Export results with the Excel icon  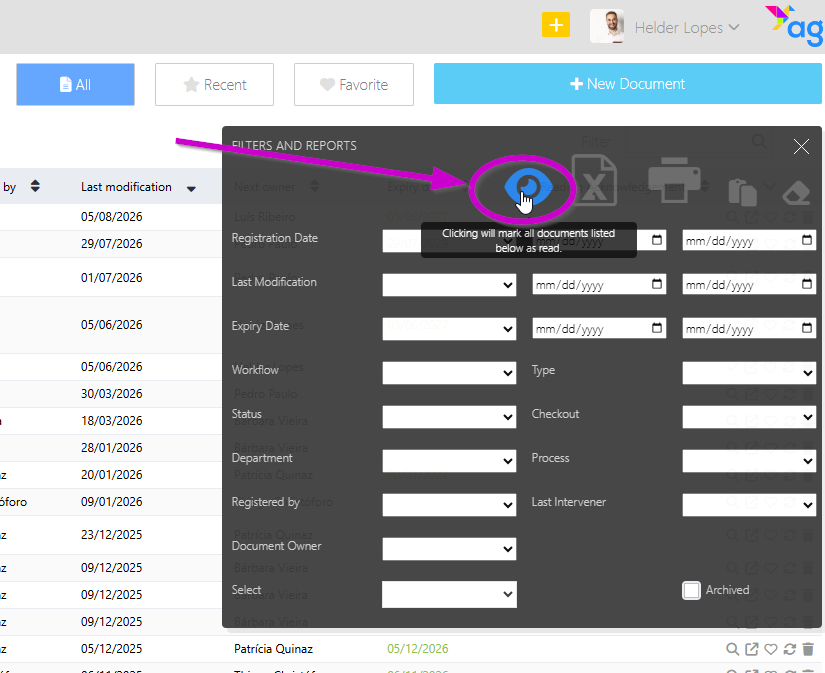point(594,180)
